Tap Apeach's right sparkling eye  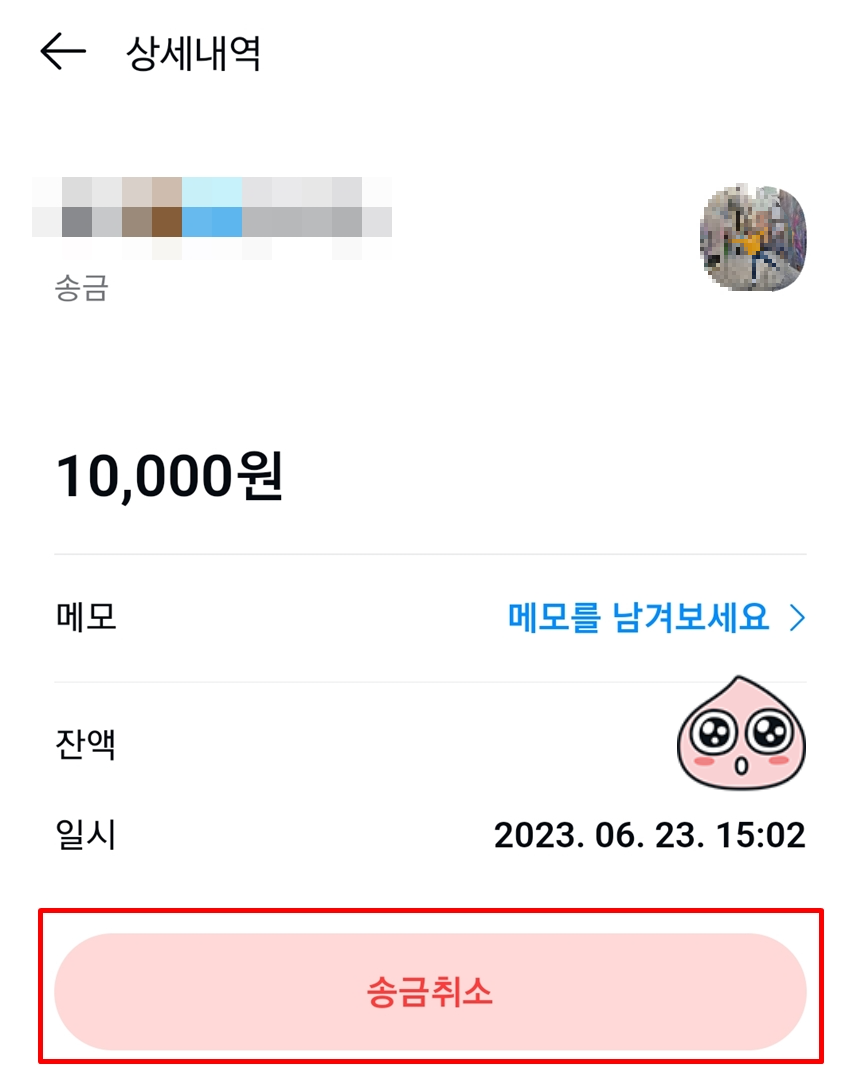[x=769, y=732]
